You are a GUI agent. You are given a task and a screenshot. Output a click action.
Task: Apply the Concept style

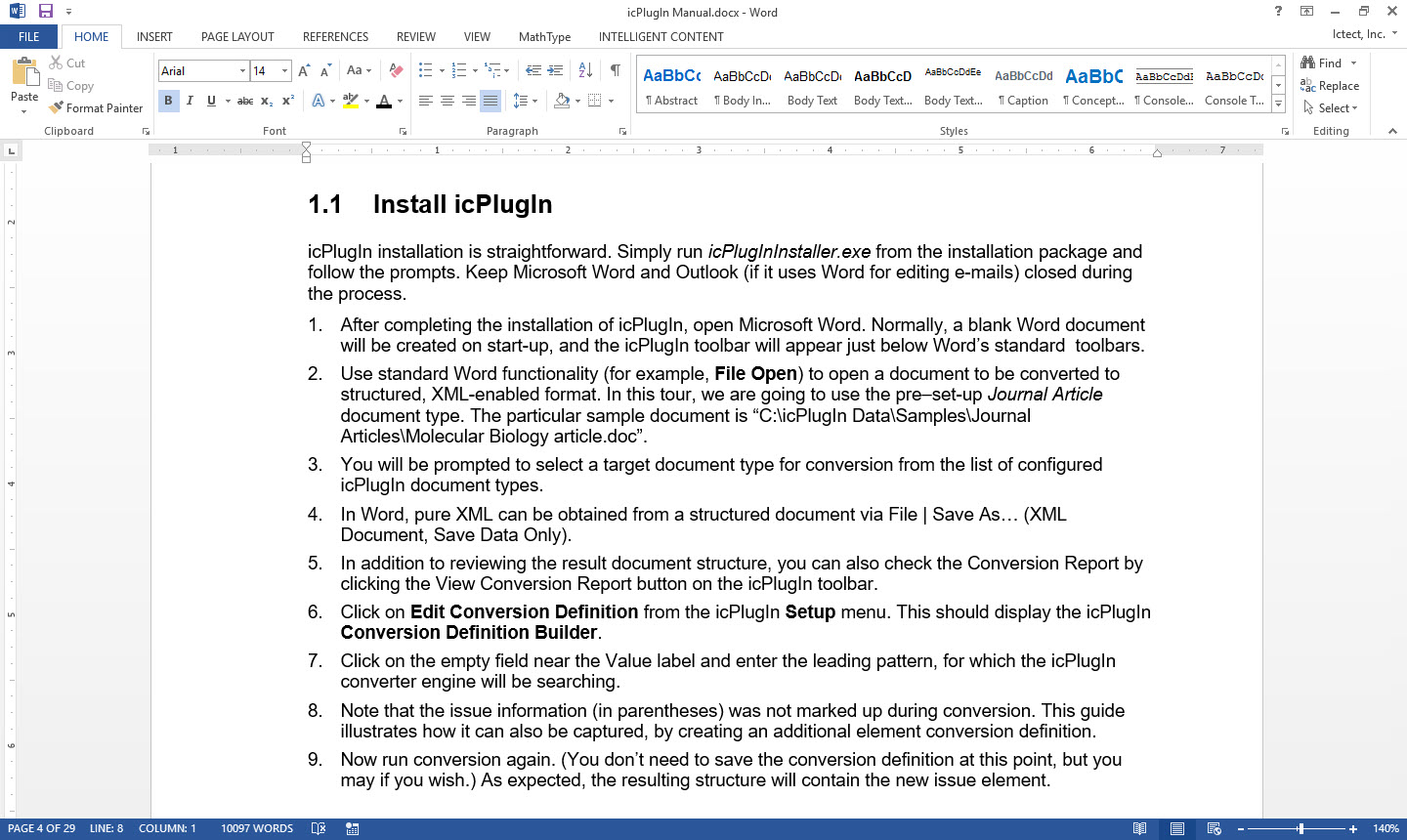click(x=1093, y=86)
